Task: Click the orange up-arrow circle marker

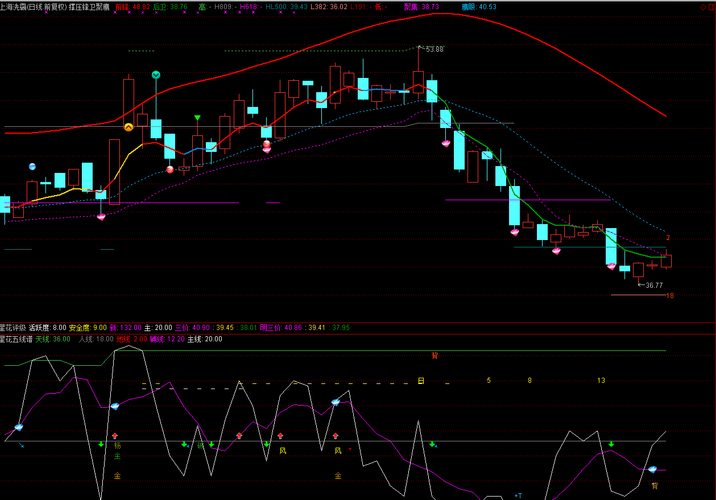Action: (128, 127)
